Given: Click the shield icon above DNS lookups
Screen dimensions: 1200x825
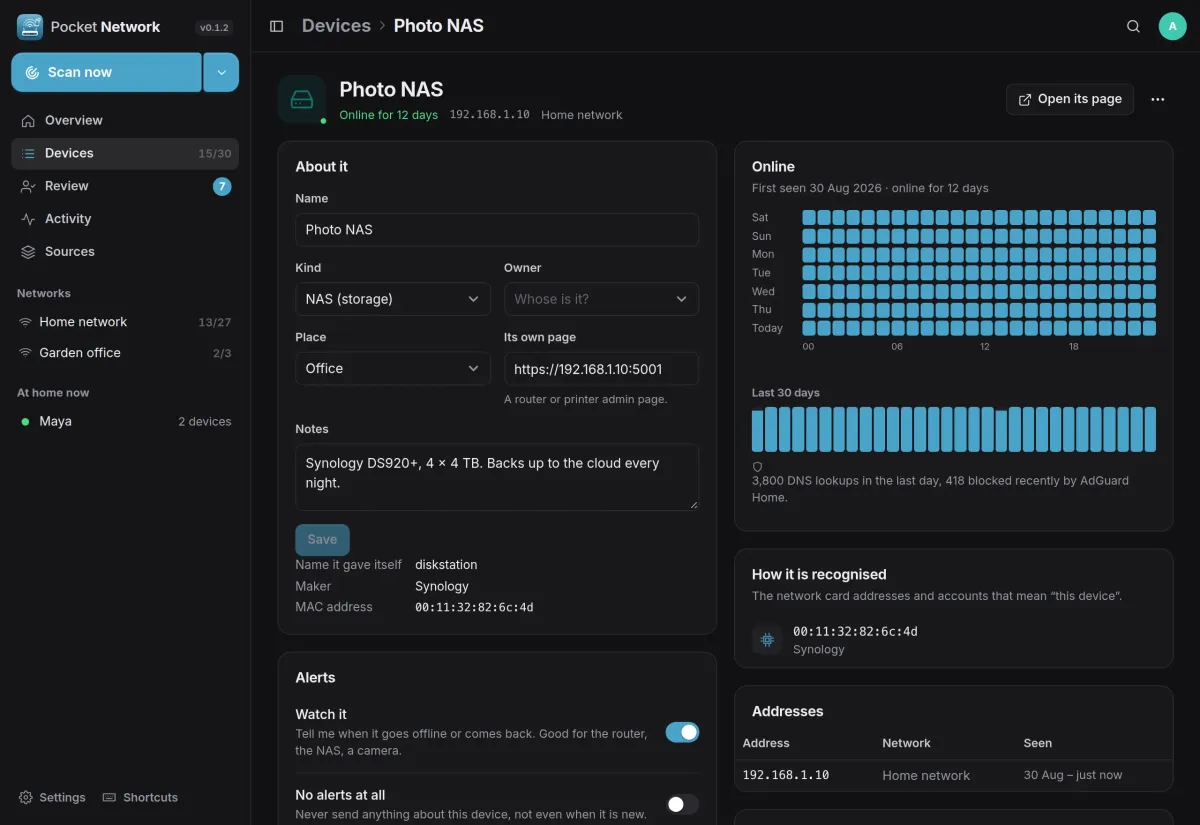Looking at the screenshot, I should [757, 467].
